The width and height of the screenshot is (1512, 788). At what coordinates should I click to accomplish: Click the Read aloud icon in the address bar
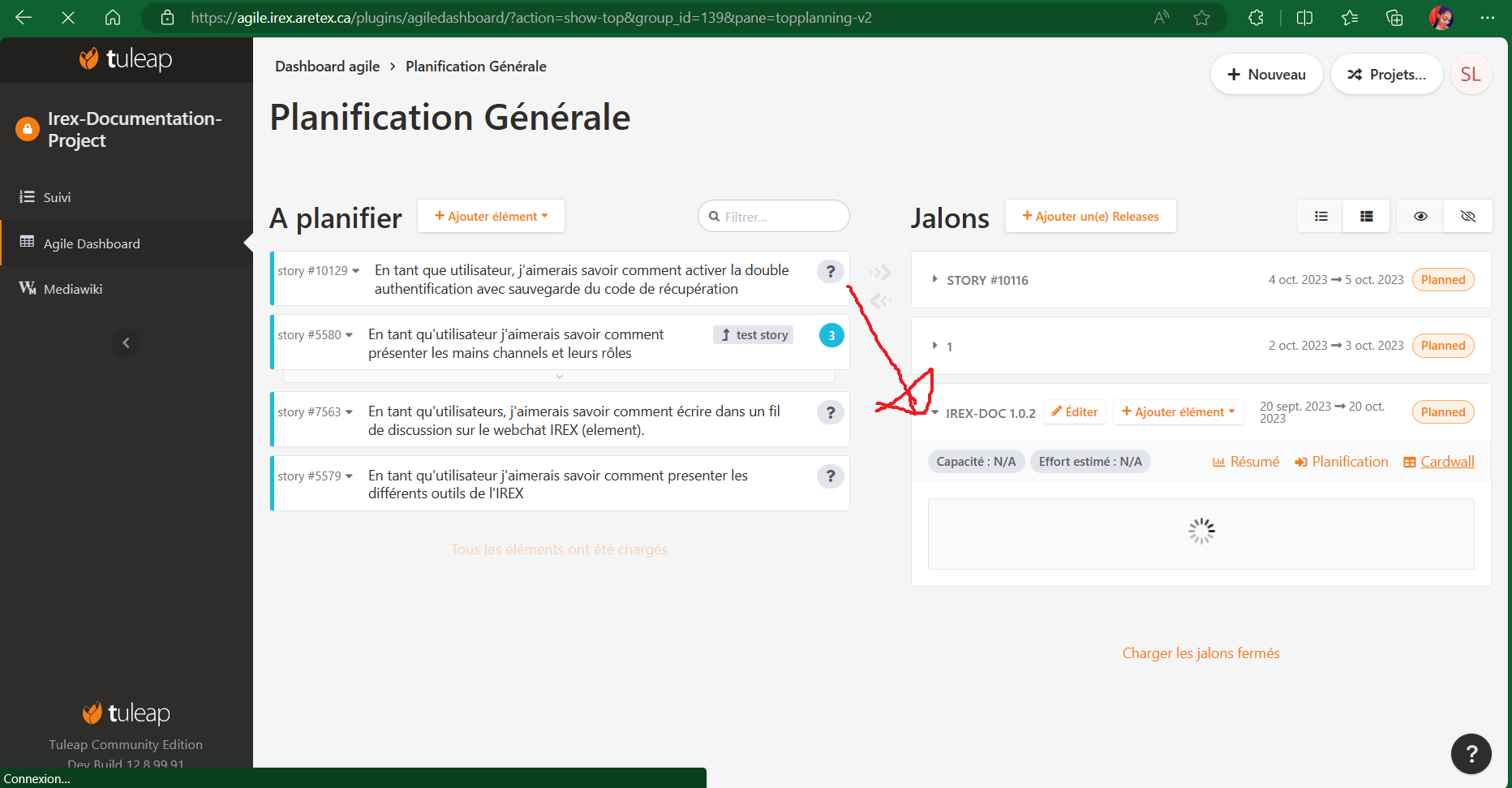[1162, 18]
